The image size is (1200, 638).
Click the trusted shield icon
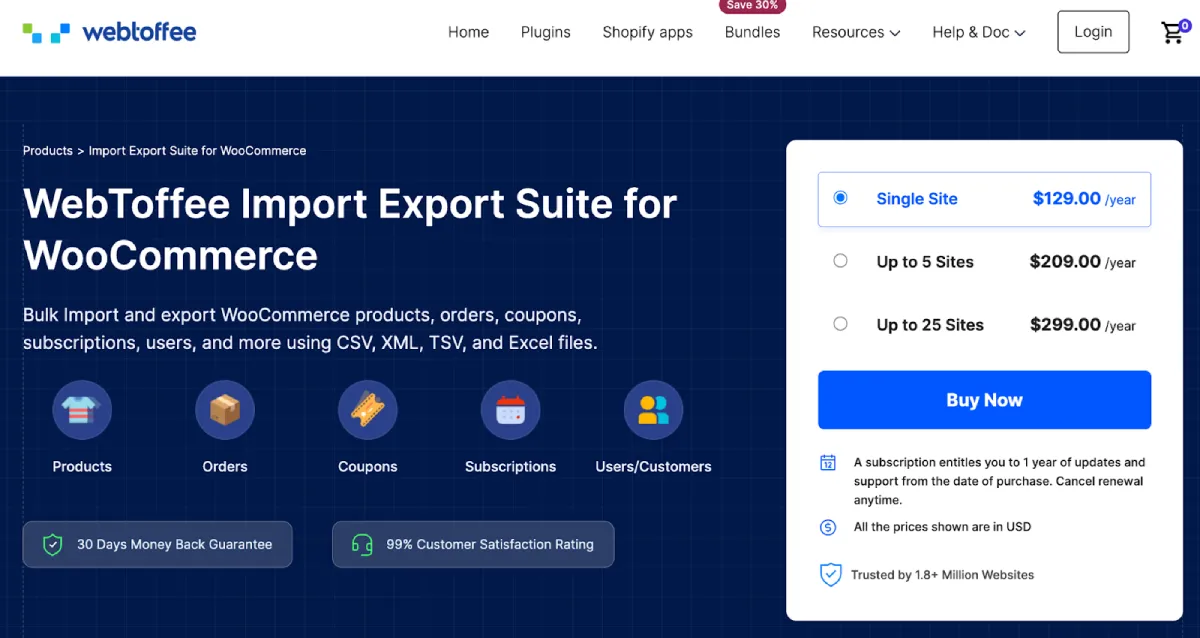point(830,575)
